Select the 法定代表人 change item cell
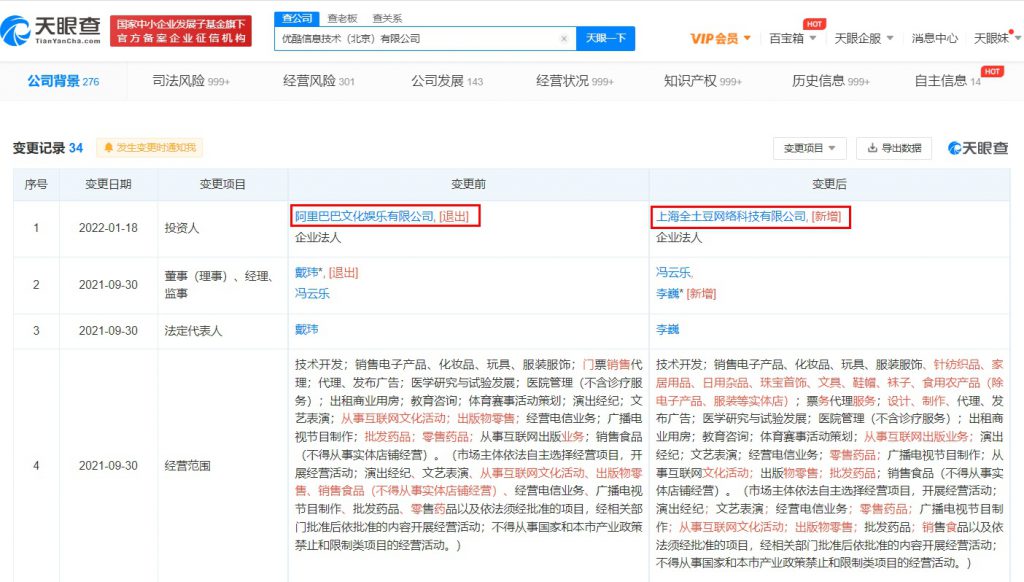 coord(223,331)
